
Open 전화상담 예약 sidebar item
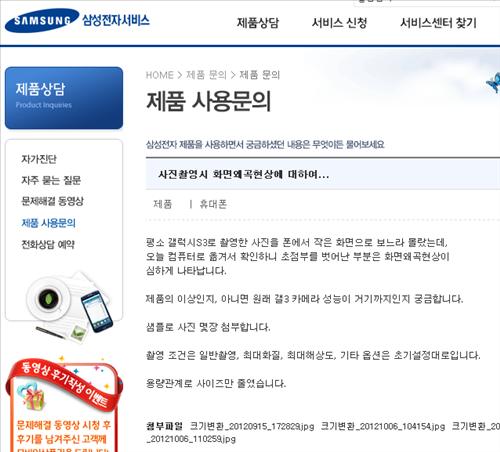tap(48, 244)
